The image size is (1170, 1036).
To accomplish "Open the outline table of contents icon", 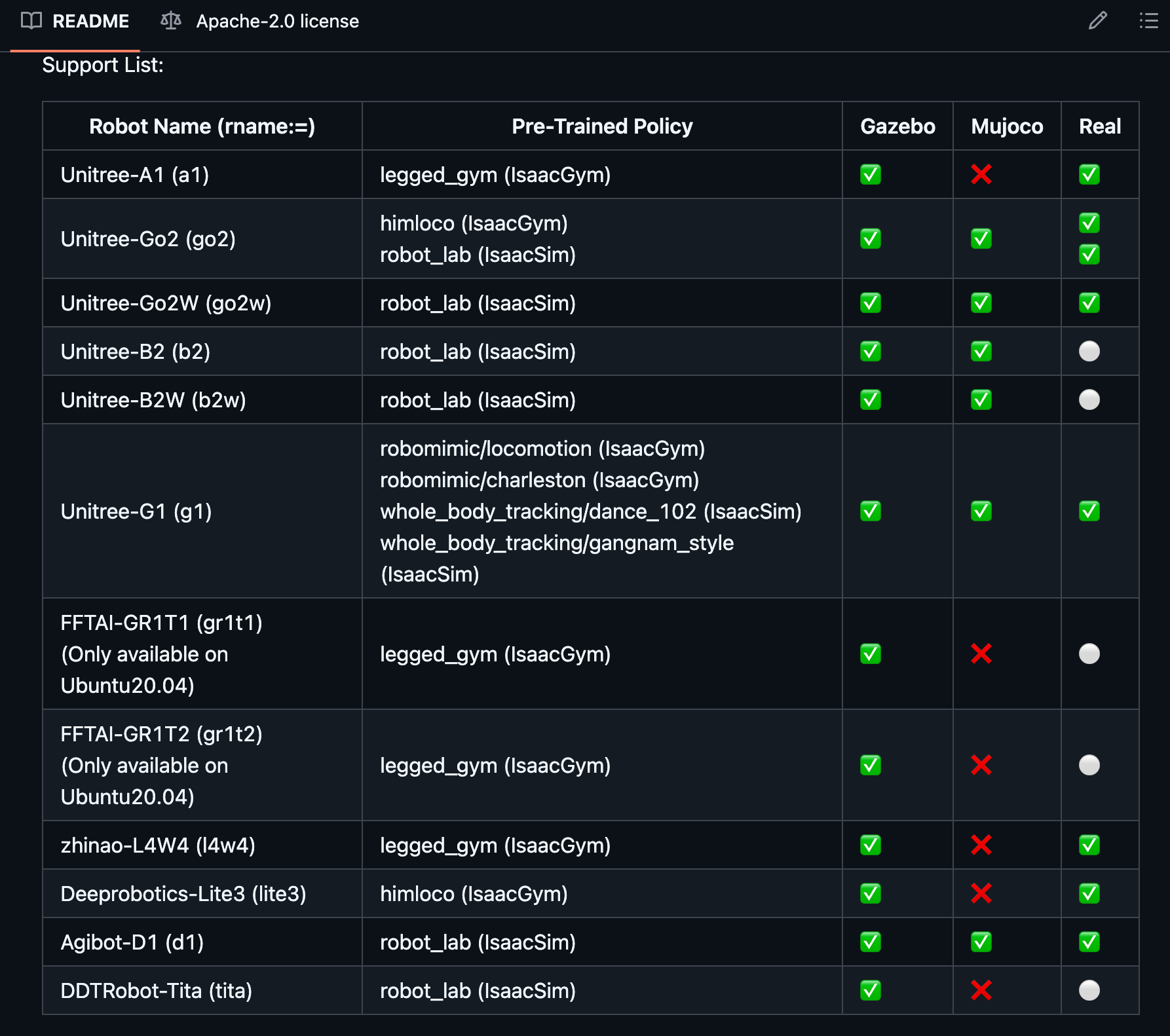I will click(1148, 21).
